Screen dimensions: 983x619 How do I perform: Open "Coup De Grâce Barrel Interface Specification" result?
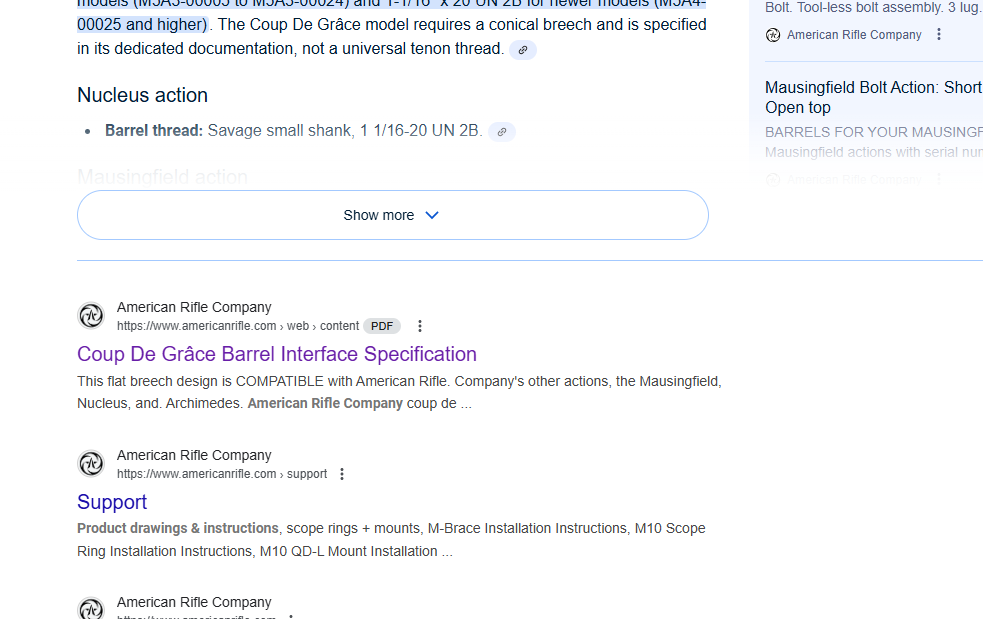(277, 354)
